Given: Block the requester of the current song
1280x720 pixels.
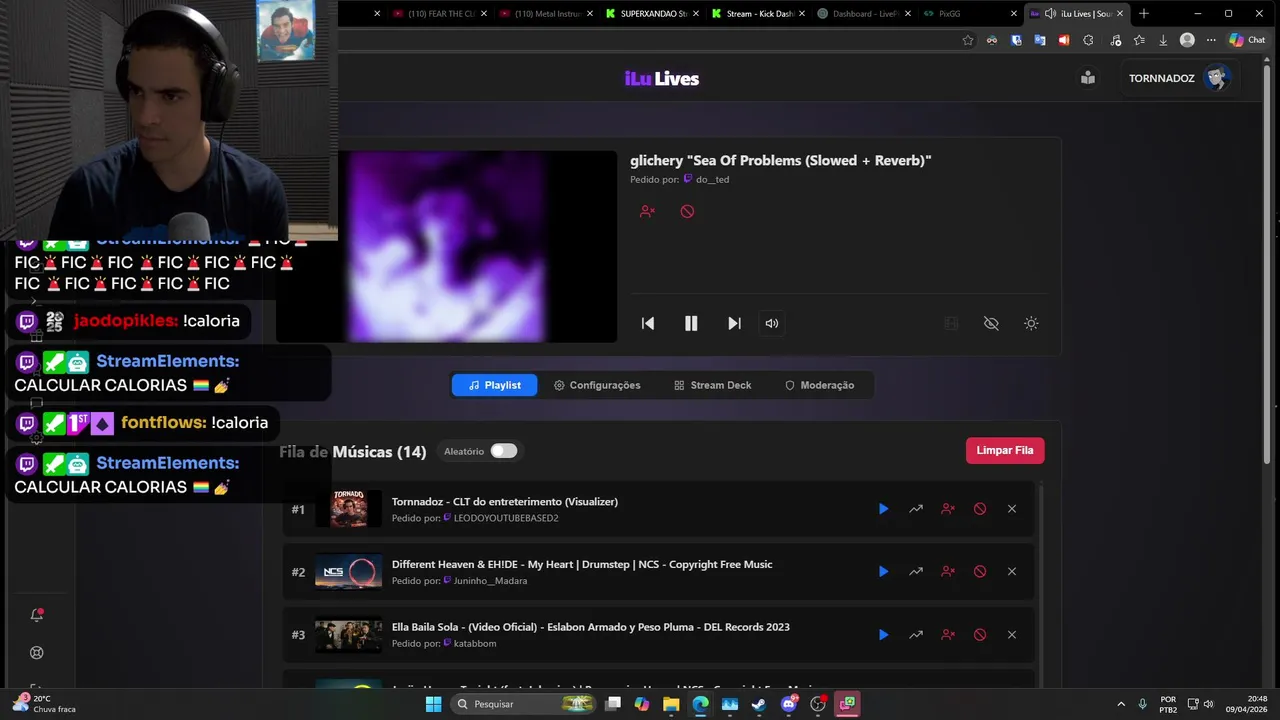Looking at the screenshot, I should [x=647, y=211].
